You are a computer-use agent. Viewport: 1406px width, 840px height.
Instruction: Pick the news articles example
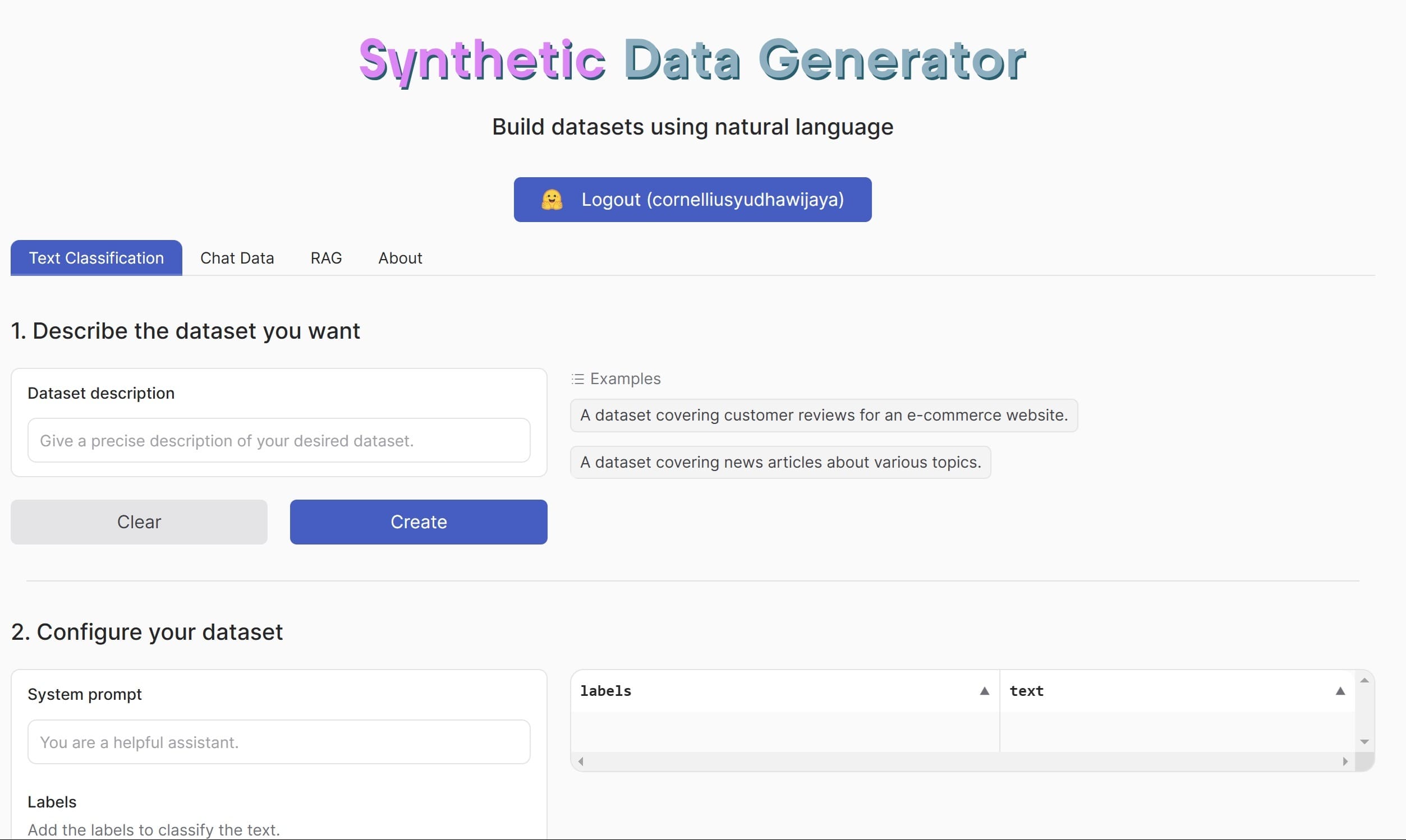[780, 462]
